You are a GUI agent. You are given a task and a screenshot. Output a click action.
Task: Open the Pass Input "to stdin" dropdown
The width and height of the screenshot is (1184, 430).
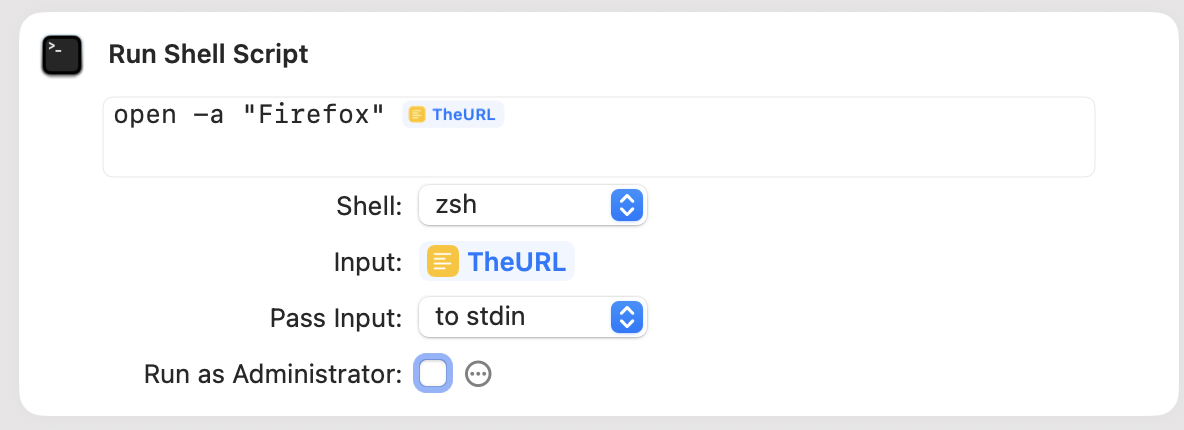[532, 317]
